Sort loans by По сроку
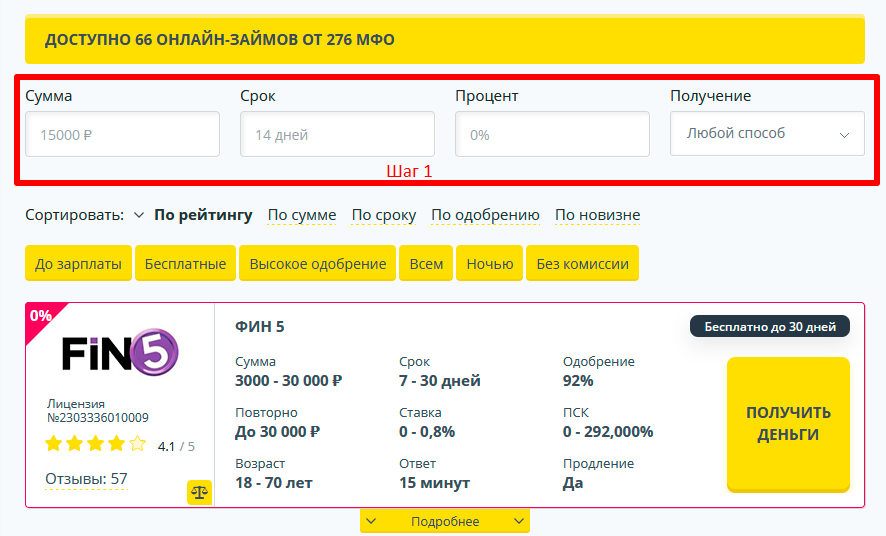Viewport: 886px width, 536px height. 384,215
